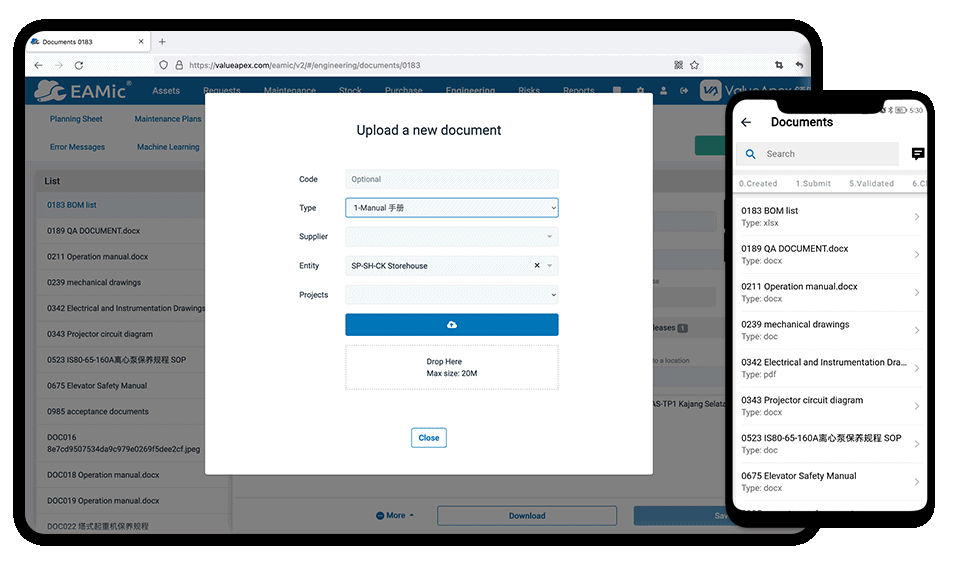Screen dimensions: 955x571
Task: Click the crop screenshot icon in browser toolbar
Action: point(779,65)
